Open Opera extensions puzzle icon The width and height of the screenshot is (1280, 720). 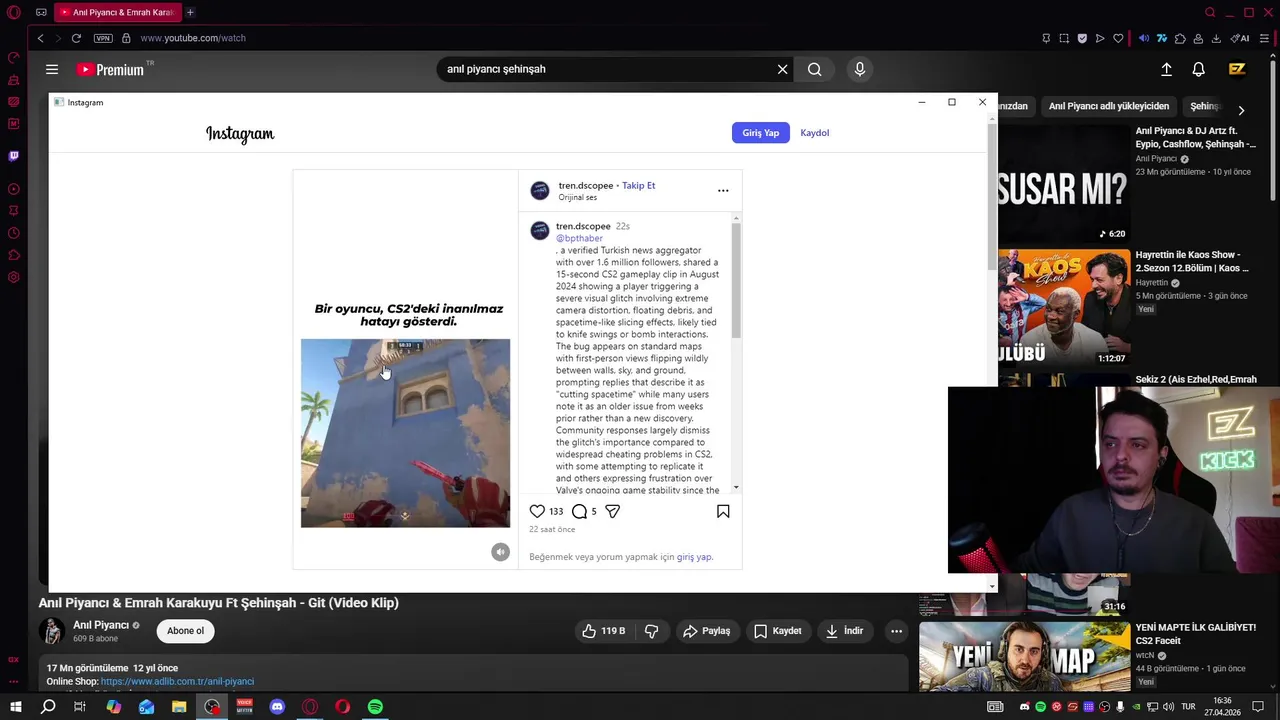(1180, 38)
